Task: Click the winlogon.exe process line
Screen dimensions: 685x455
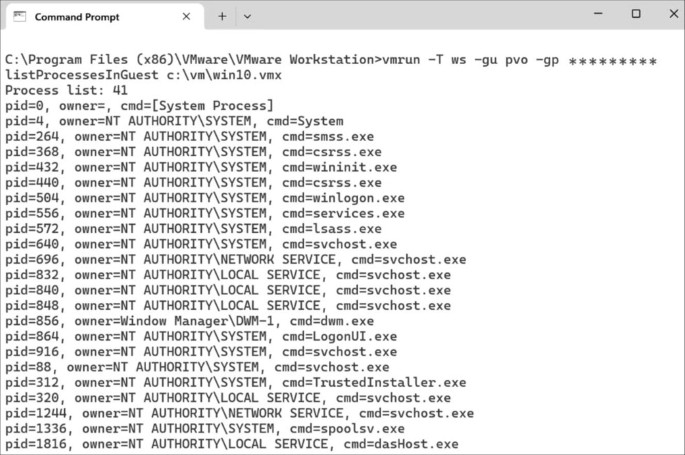Action: [205, 198]
